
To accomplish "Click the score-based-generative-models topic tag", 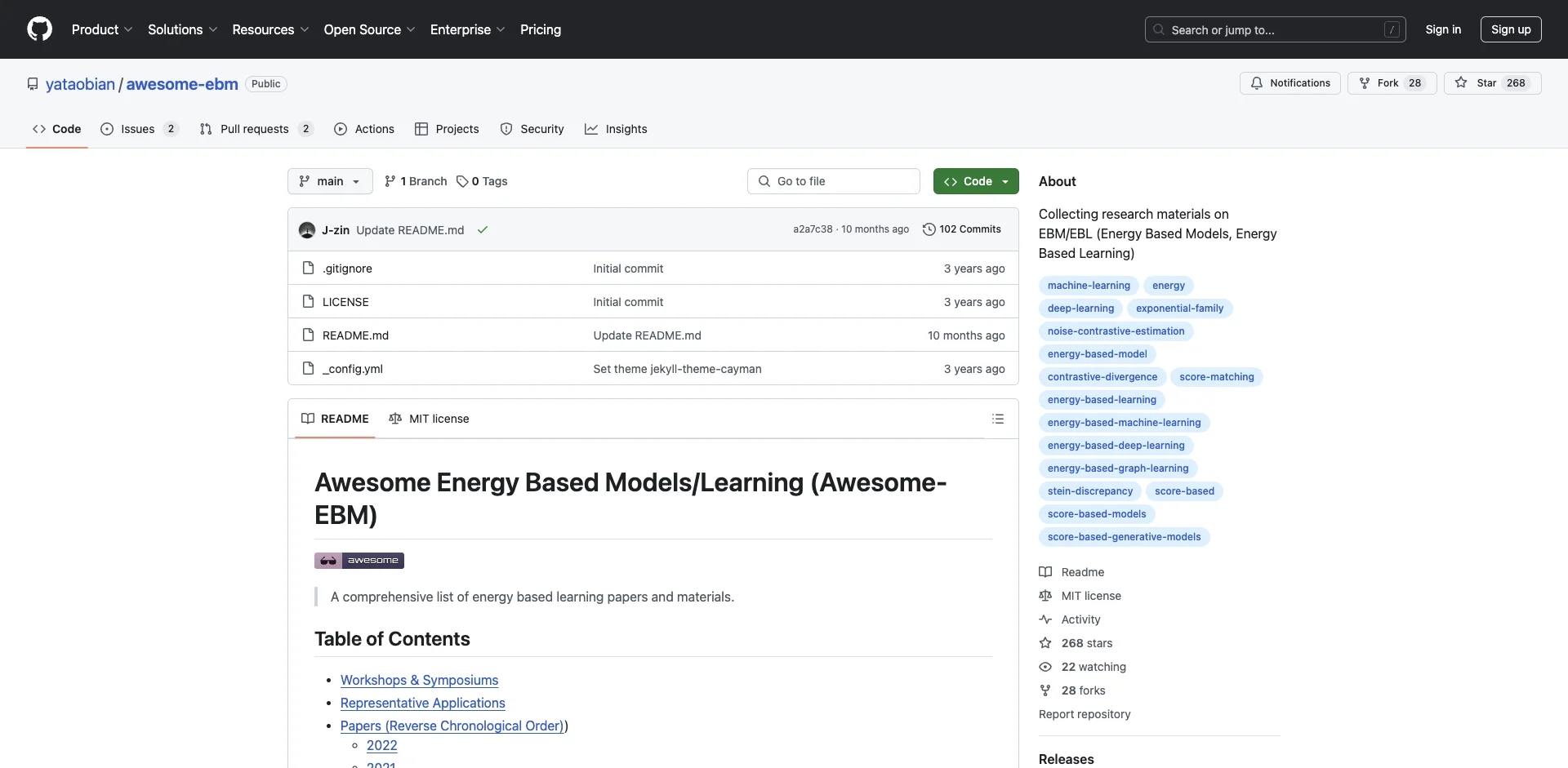I will point(1124,537).
